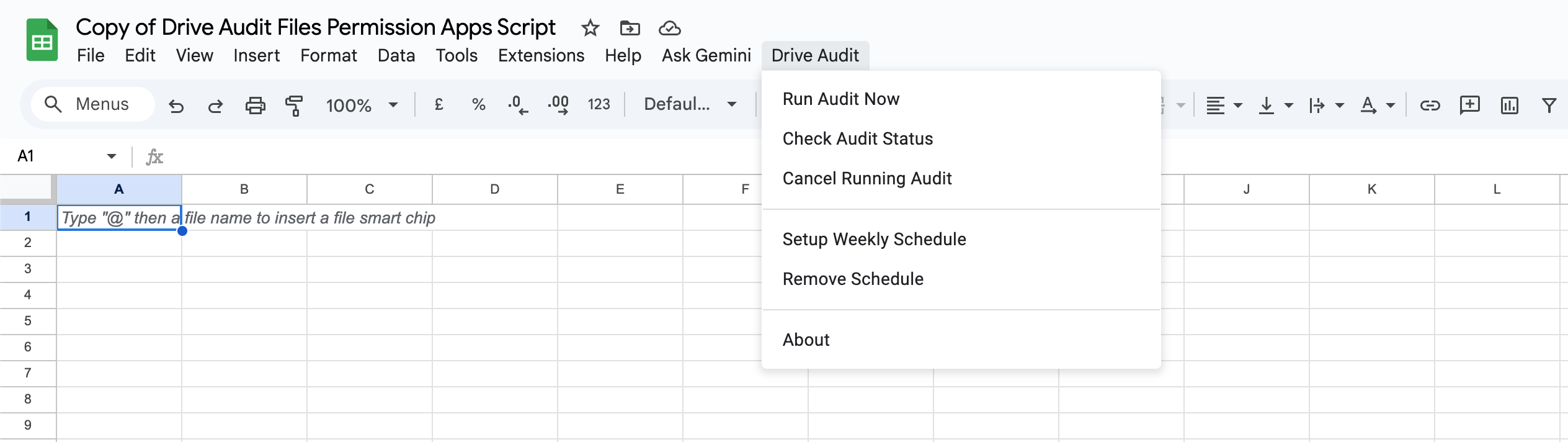Decrease decimal places
This screenshot has width=1568, height=442.
(518, 105)
